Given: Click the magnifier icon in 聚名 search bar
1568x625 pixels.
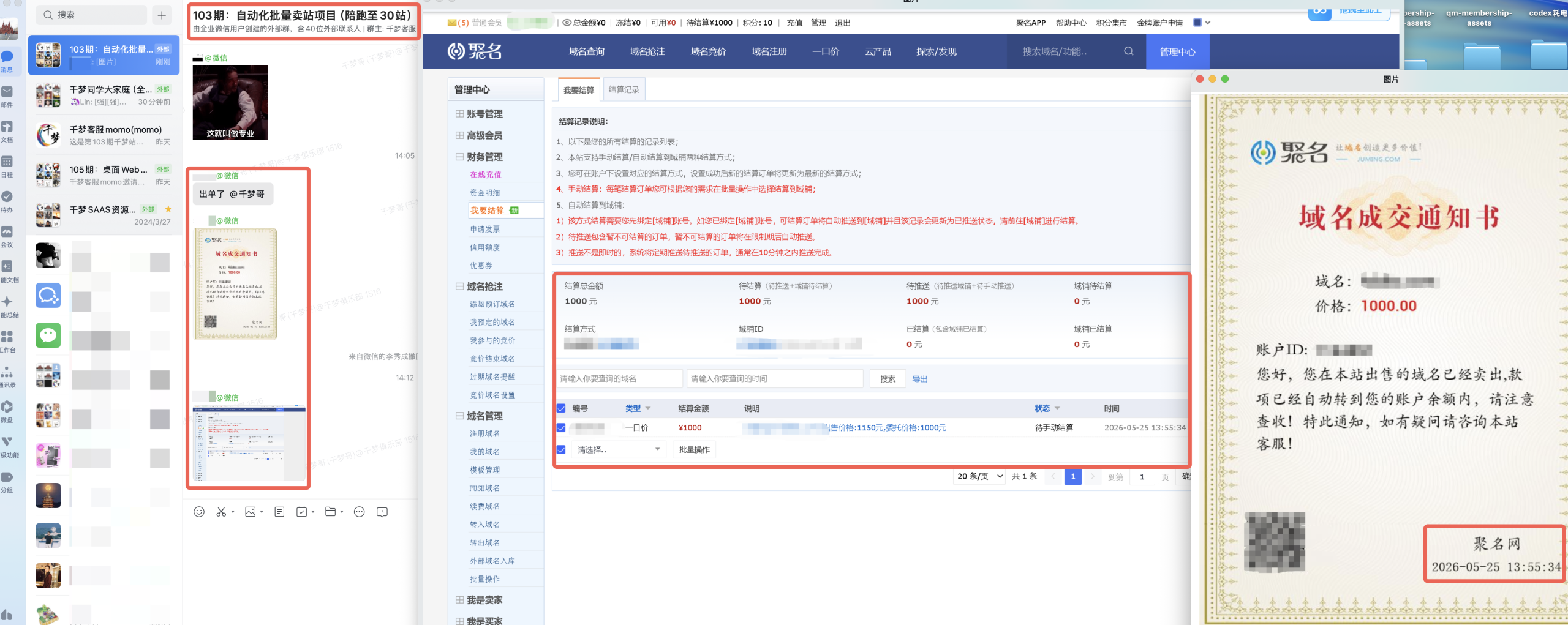Looking at the screenshot, I should pos(1128,51).
